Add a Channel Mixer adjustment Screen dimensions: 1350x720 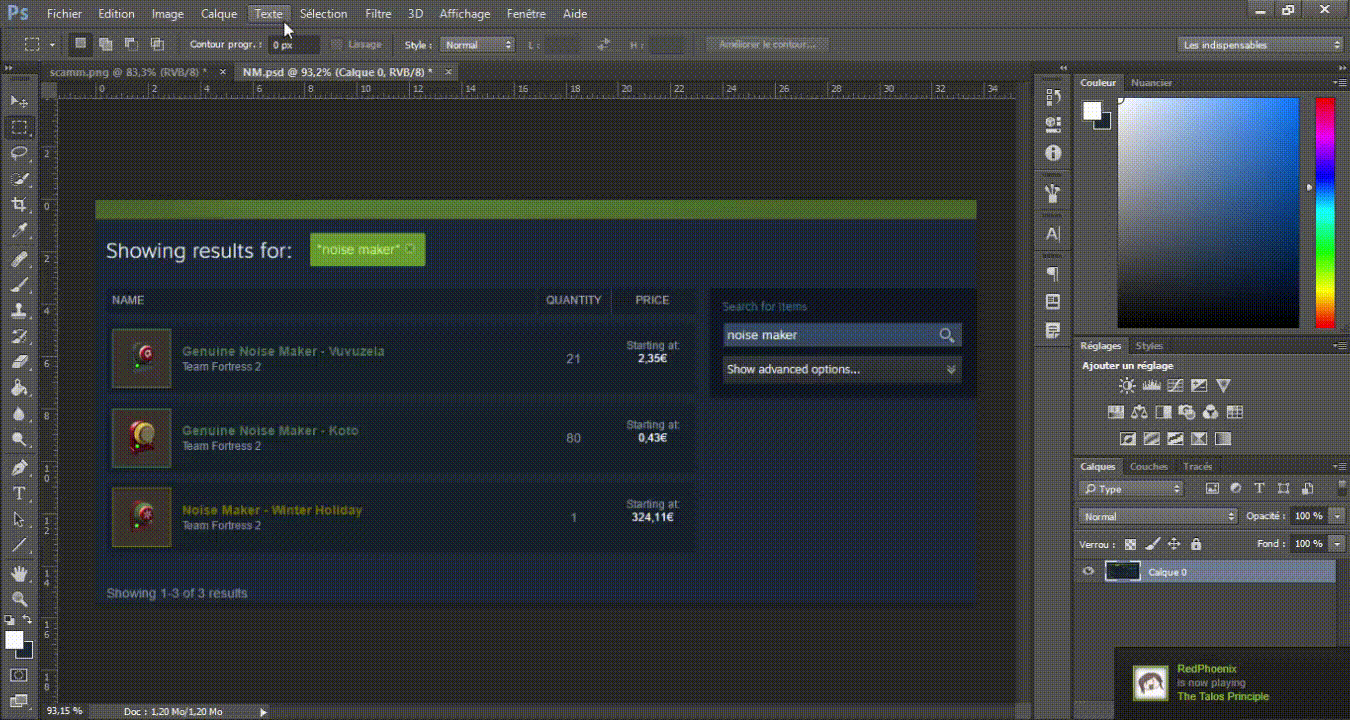click(x=1211, y=412)
